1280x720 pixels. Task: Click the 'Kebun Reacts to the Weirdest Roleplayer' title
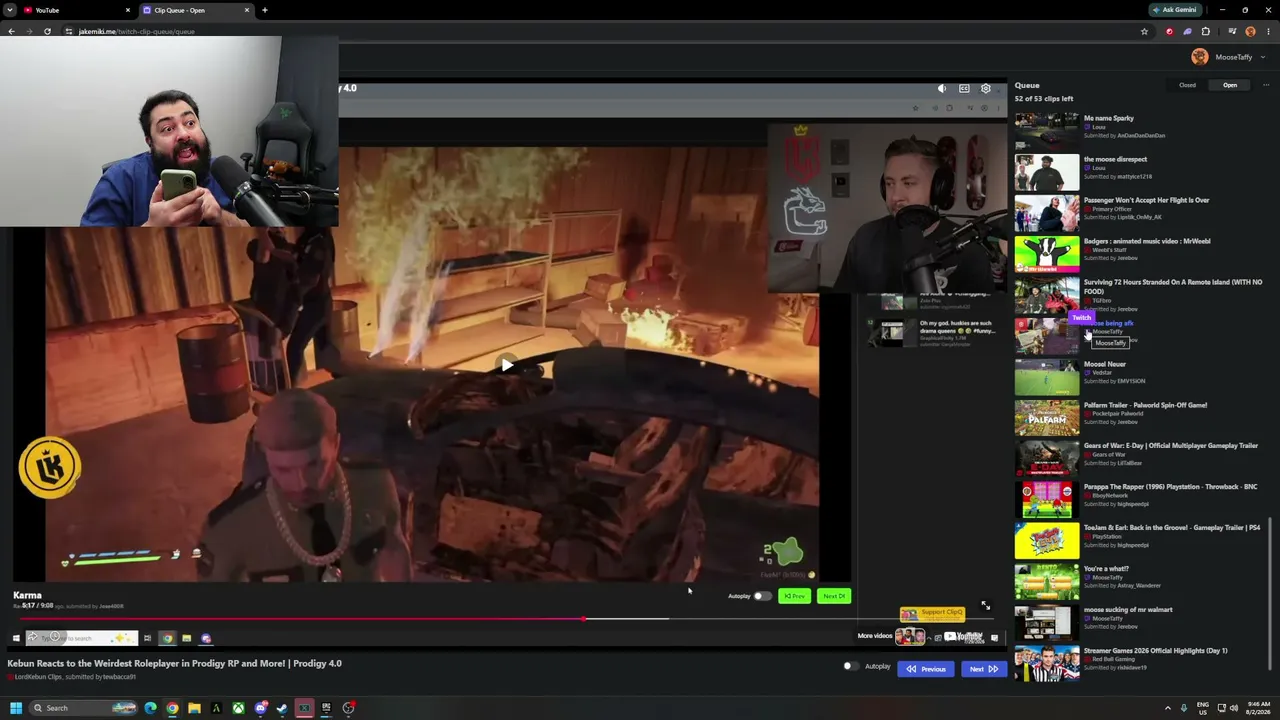point(175,663)
